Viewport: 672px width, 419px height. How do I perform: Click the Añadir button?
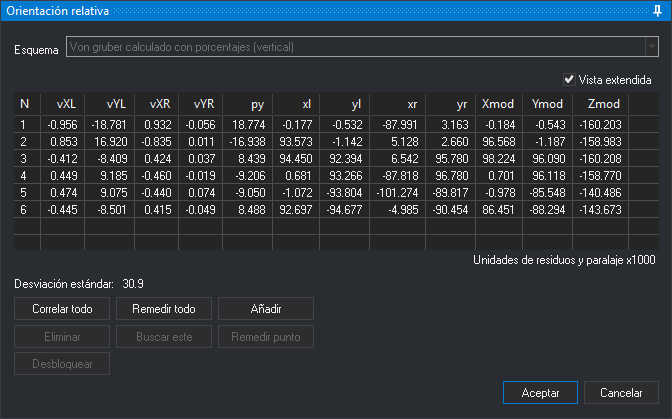266,309
